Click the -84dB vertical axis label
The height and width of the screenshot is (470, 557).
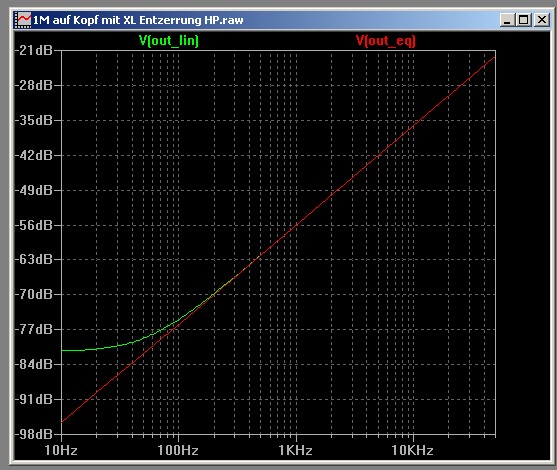(34, 364)
